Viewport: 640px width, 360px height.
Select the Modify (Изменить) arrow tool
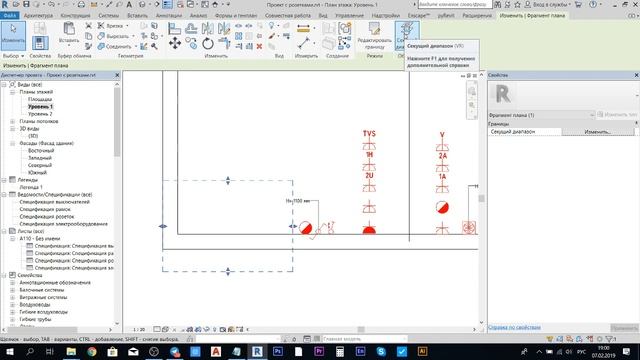coord(13,36)
